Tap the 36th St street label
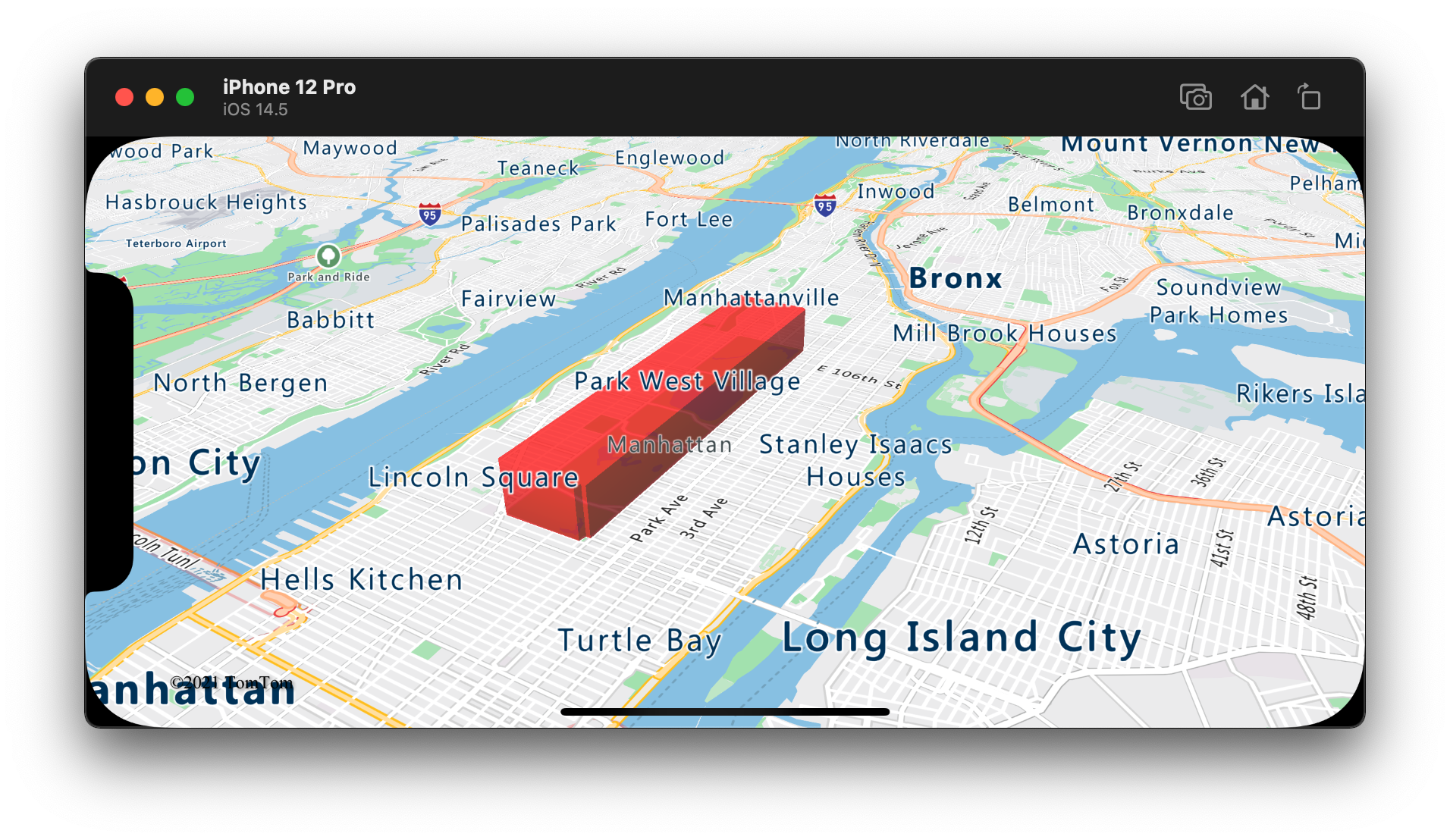Image resolution: width=1450 pixels, height=840 pixels. pos(1207,471)
